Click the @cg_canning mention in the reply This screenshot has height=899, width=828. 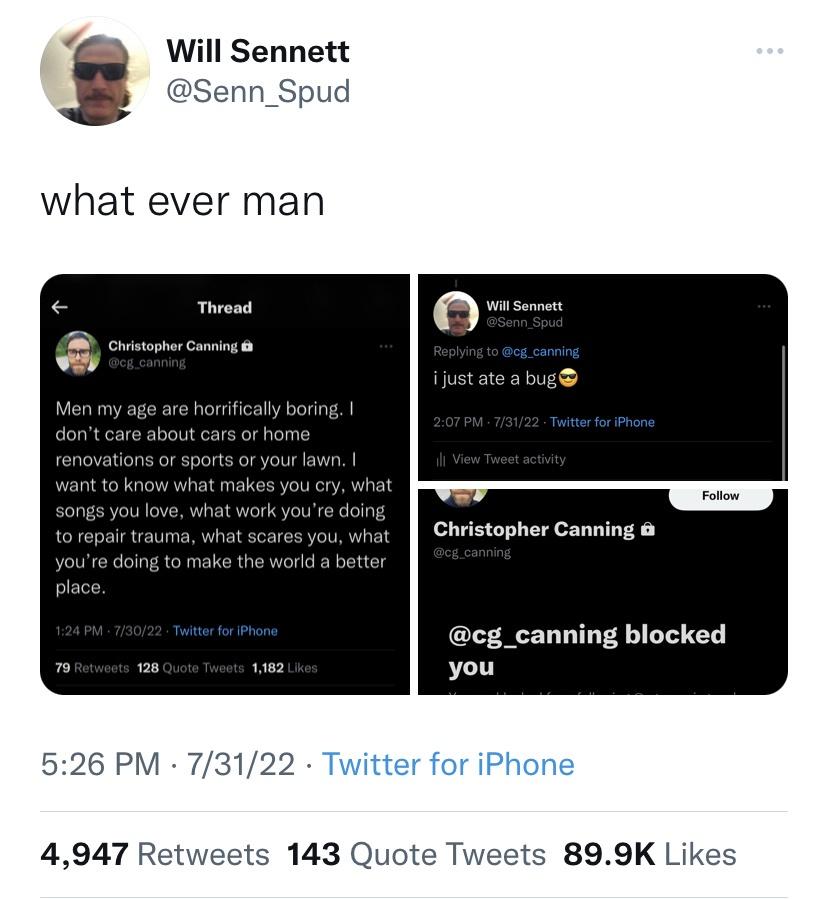(x=540, y=351)
